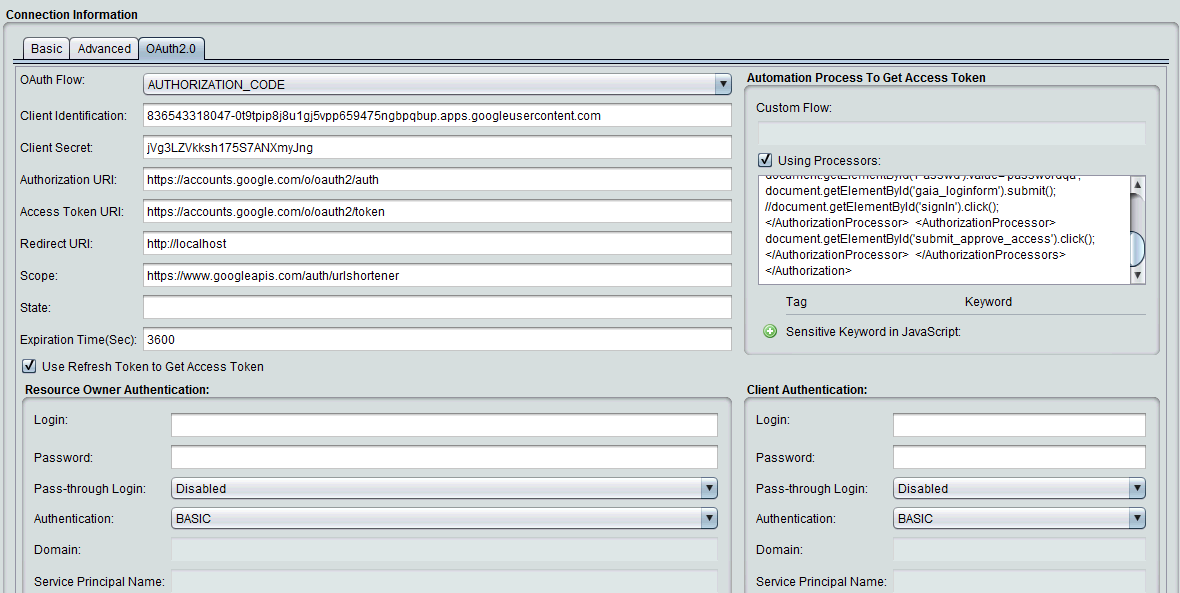The image size is (1180, 593).
Task: Open the Advanced tab
Action: [104, 49]
